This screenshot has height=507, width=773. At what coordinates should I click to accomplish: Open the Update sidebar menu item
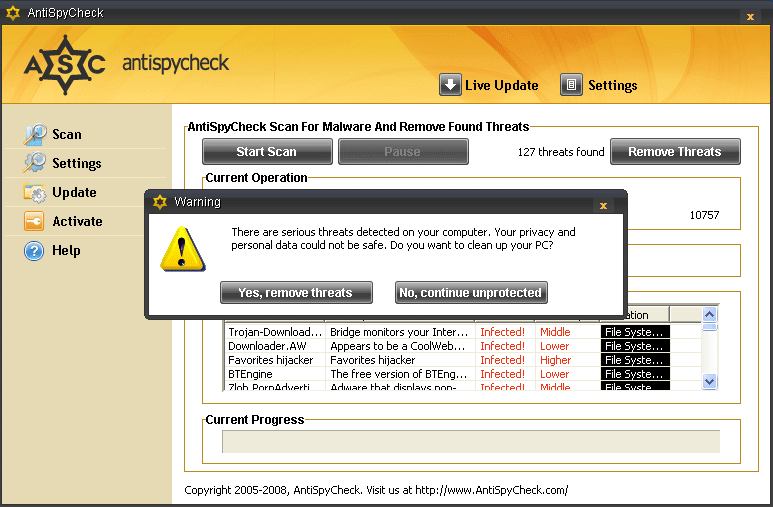74,192
